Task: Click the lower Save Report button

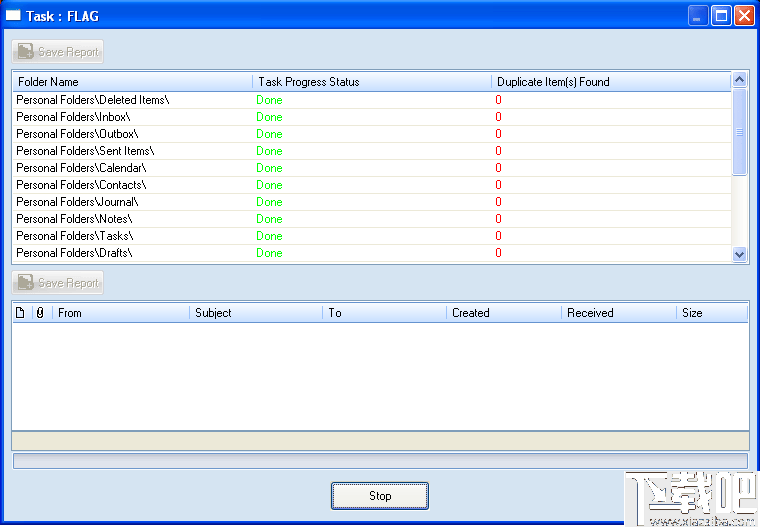Action: point(58,283)
